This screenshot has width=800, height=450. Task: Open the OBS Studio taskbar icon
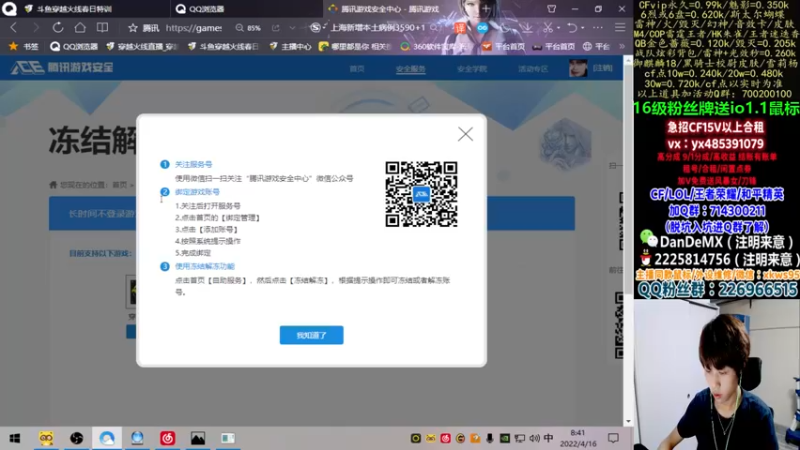(77, 438)
